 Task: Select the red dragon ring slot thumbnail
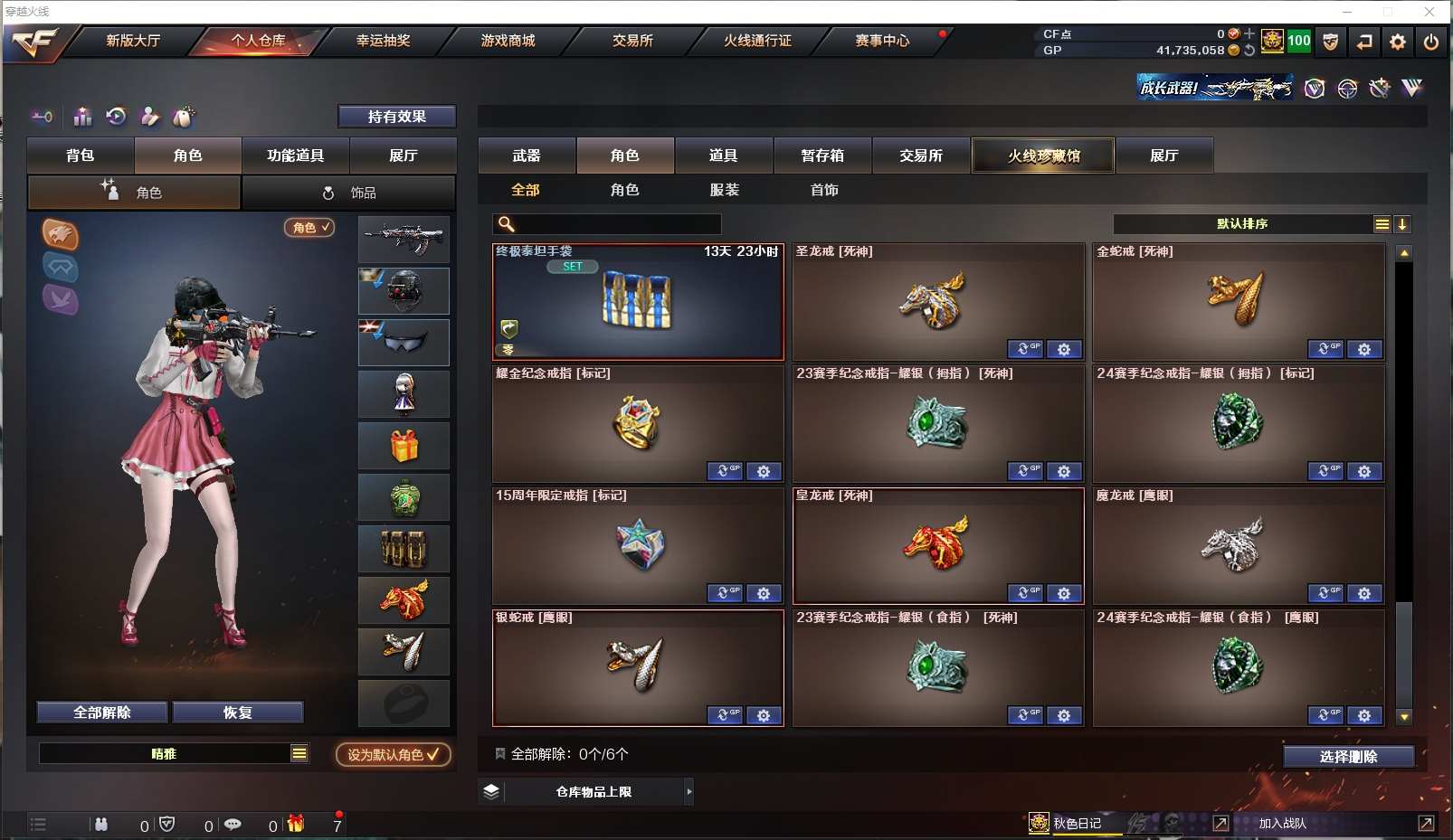[404, 600]
